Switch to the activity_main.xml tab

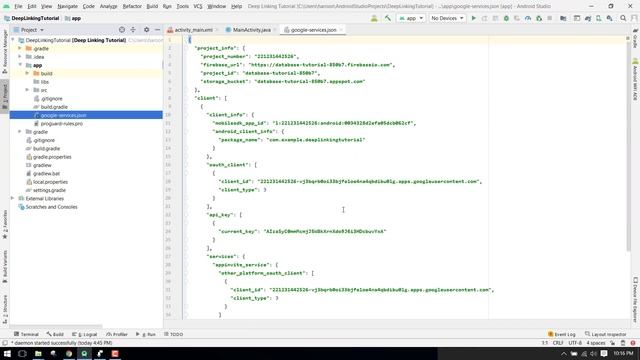[x=190, y=30]
